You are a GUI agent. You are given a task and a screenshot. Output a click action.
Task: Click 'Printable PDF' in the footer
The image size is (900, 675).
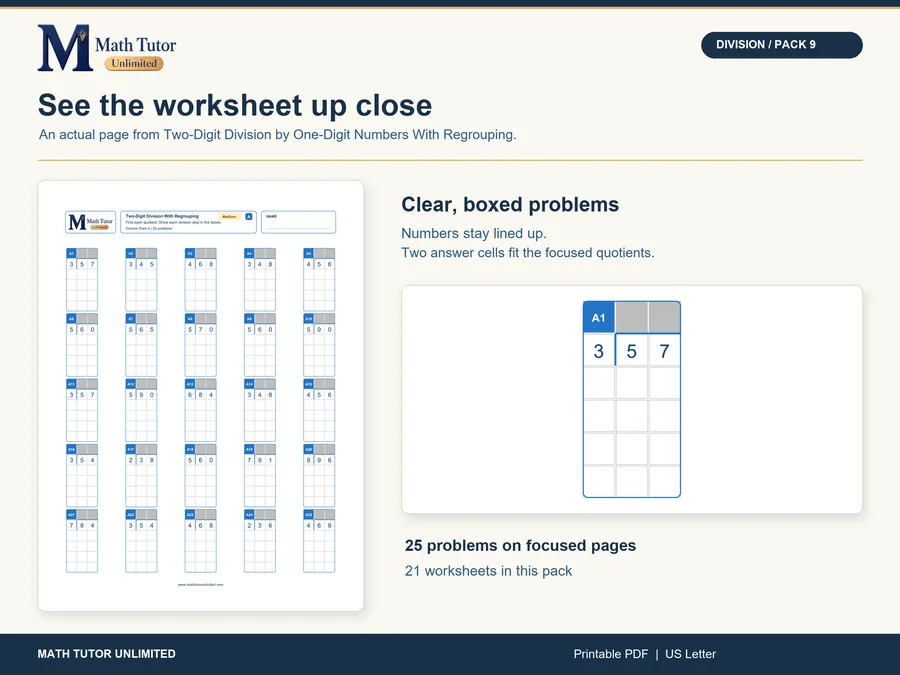pos(610,654)
